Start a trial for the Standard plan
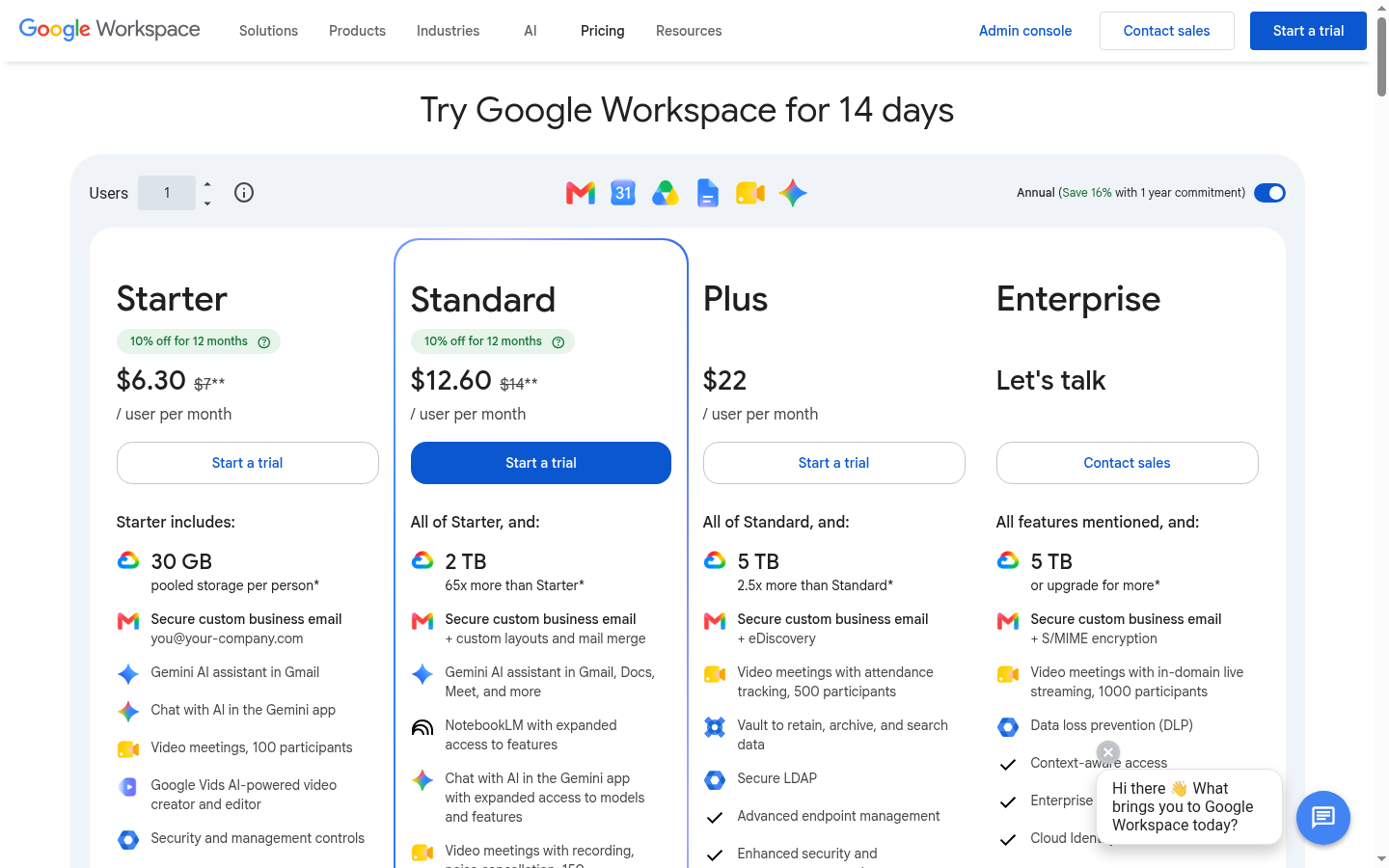 point(541,463)
